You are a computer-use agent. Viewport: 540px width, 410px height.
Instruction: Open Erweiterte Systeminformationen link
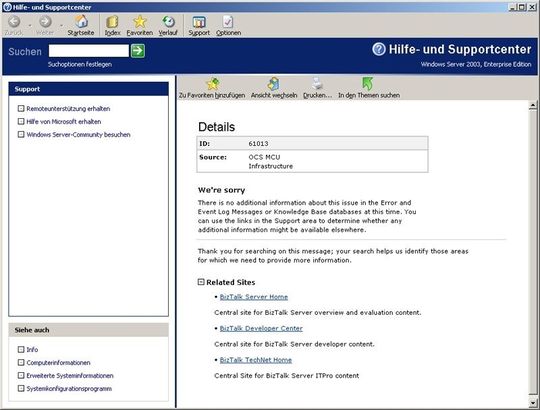pyautogui.click(x=70, y=376)
